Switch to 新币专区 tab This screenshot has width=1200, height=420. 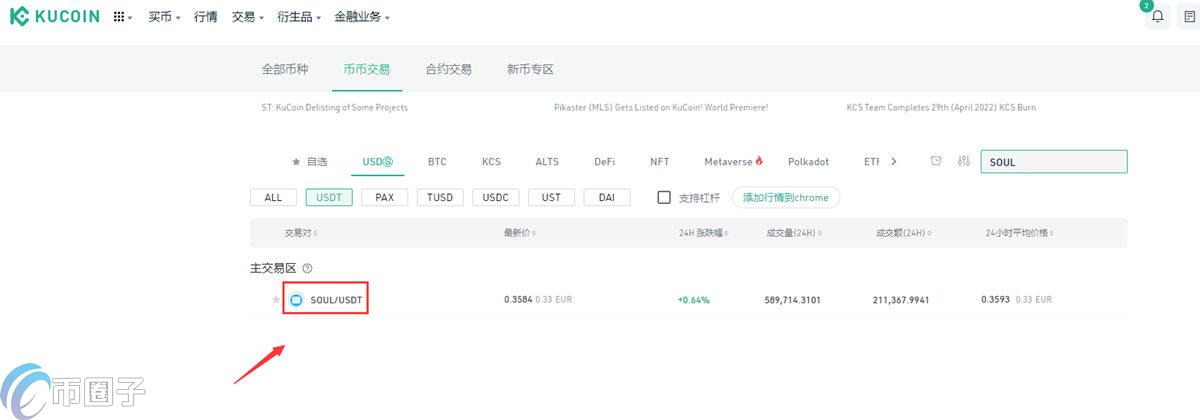pos(530,70)
